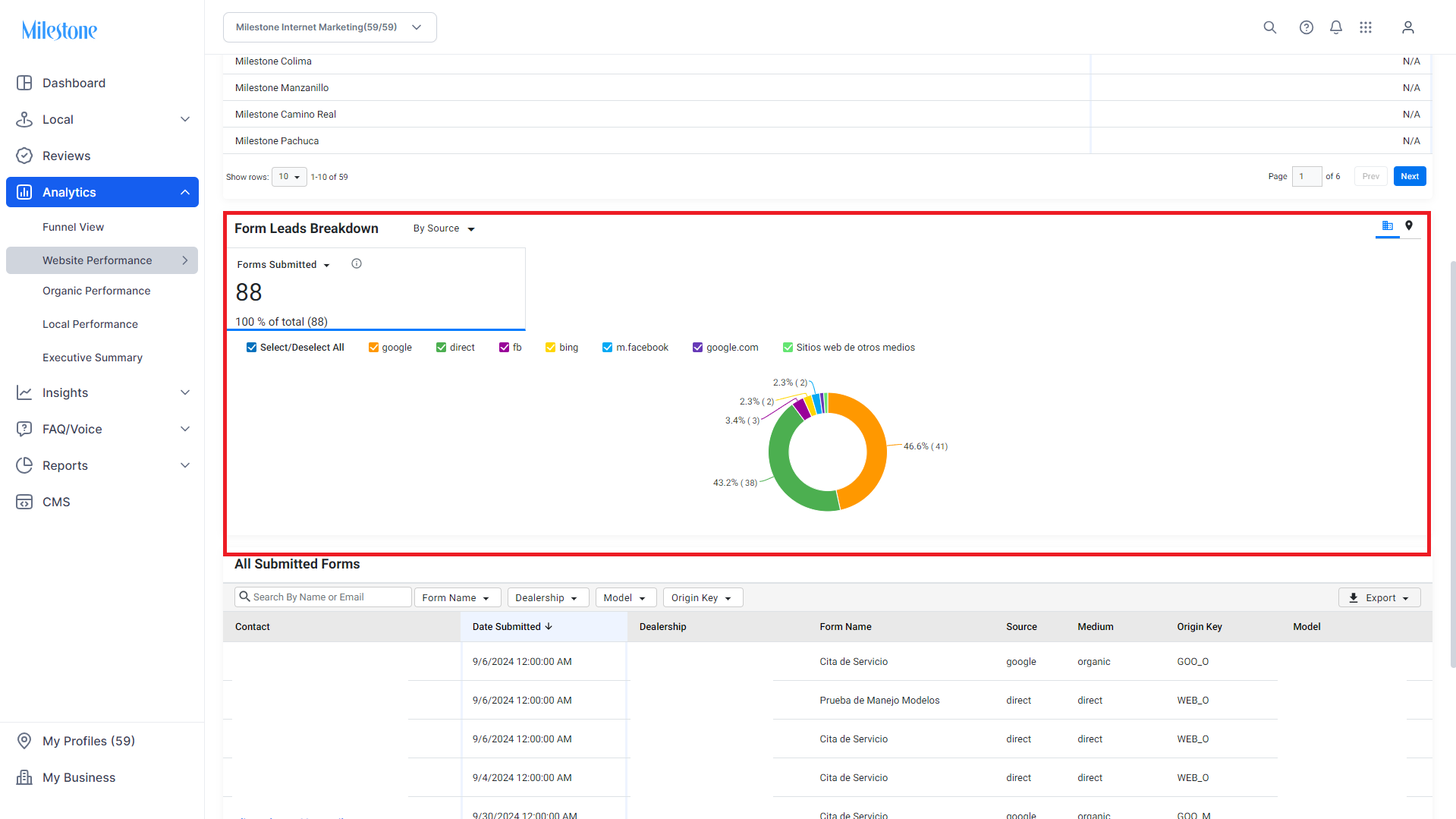Viewport: 1456px width, 819px height.
Task: Click the Export download icon
Action: [1354, 598]
